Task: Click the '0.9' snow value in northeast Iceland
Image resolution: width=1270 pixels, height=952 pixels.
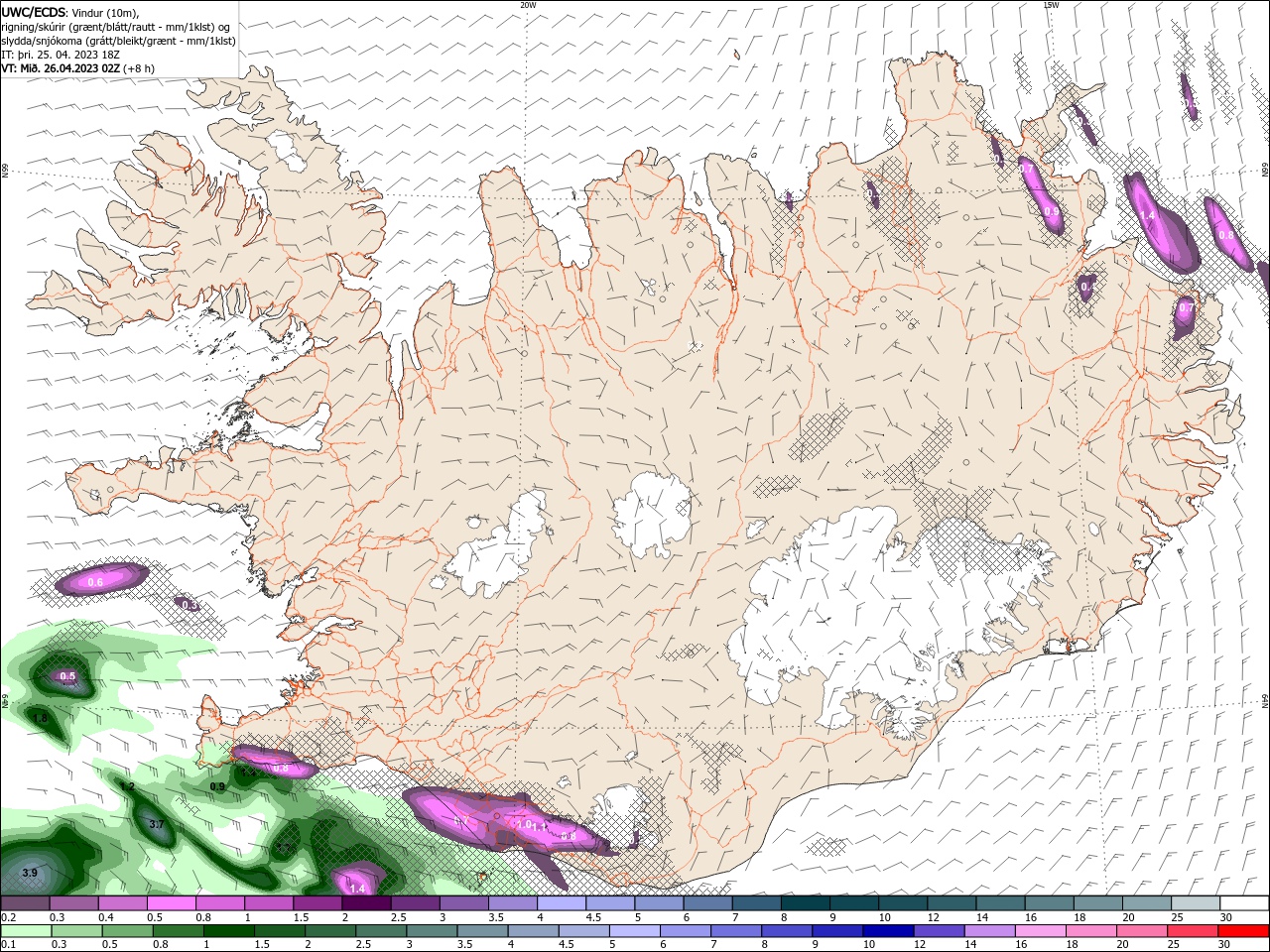Action: (1052, 211)
